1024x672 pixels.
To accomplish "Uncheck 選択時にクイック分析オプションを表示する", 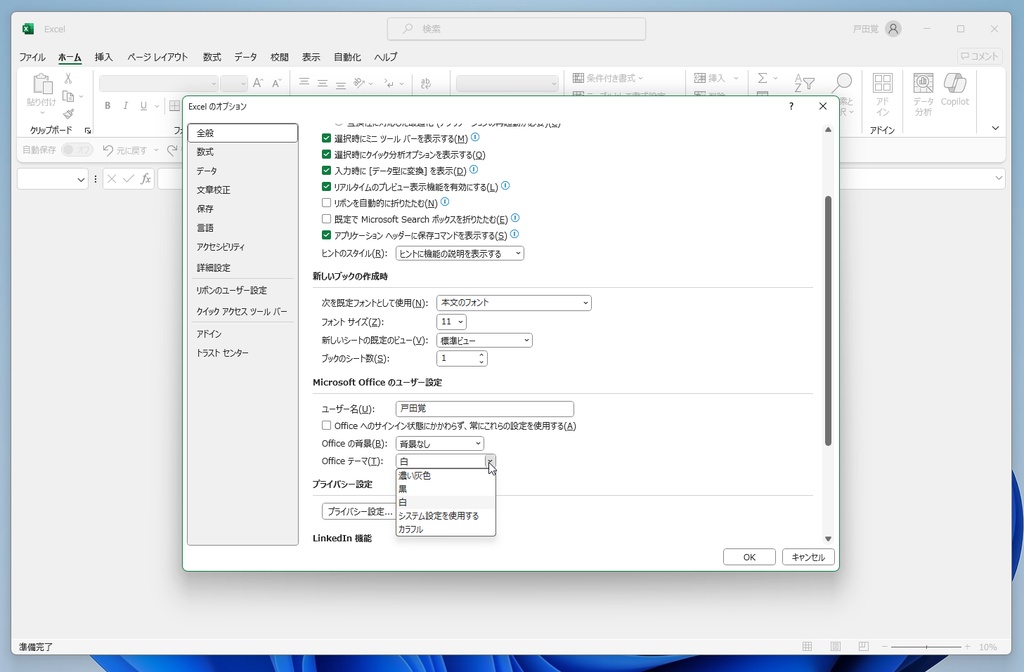I will coord(327,154).
